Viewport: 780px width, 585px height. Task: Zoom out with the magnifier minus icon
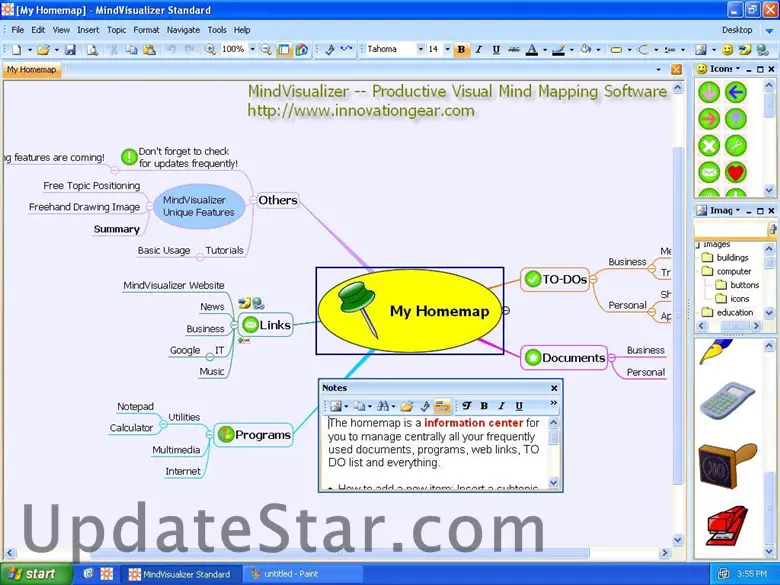(266, 49)
